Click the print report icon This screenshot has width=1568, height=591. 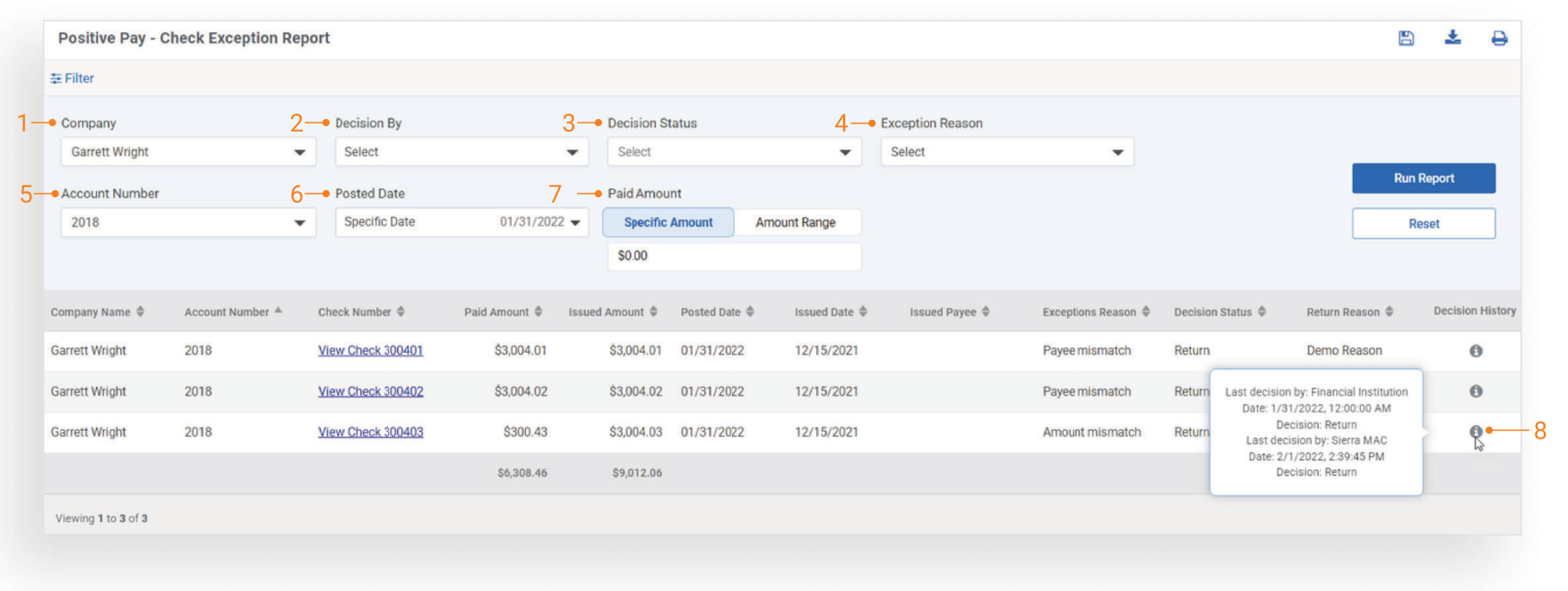(x=1499, y=38)
